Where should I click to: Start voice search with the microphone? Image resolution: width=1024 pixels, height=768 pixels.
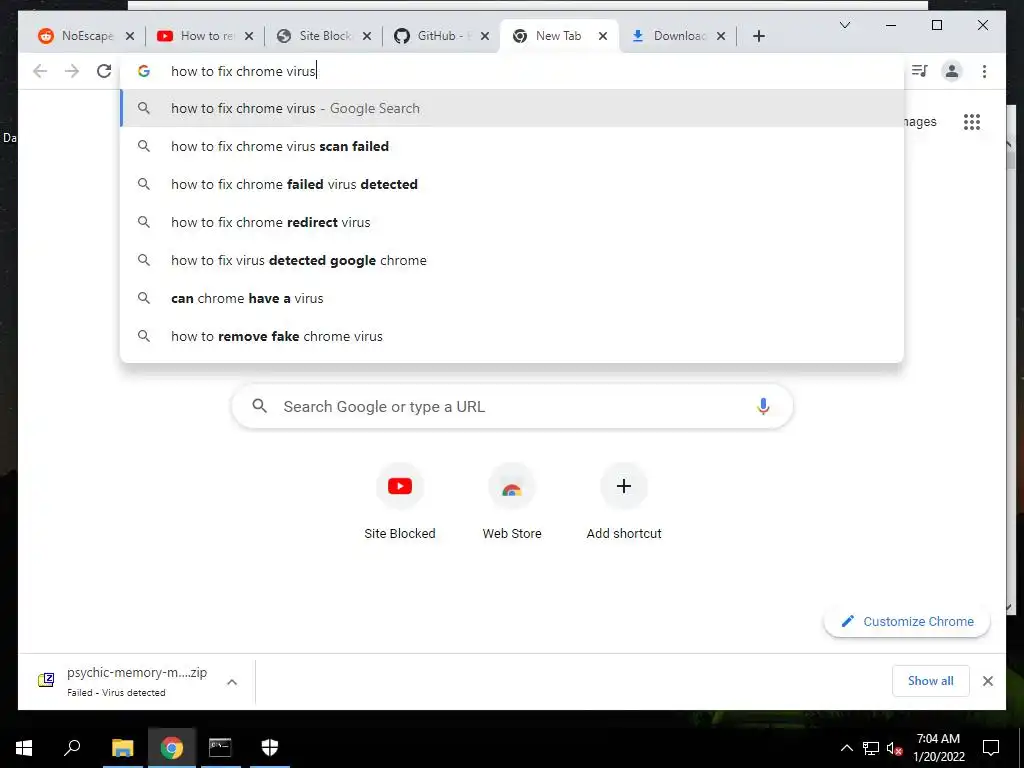(763, 406)
